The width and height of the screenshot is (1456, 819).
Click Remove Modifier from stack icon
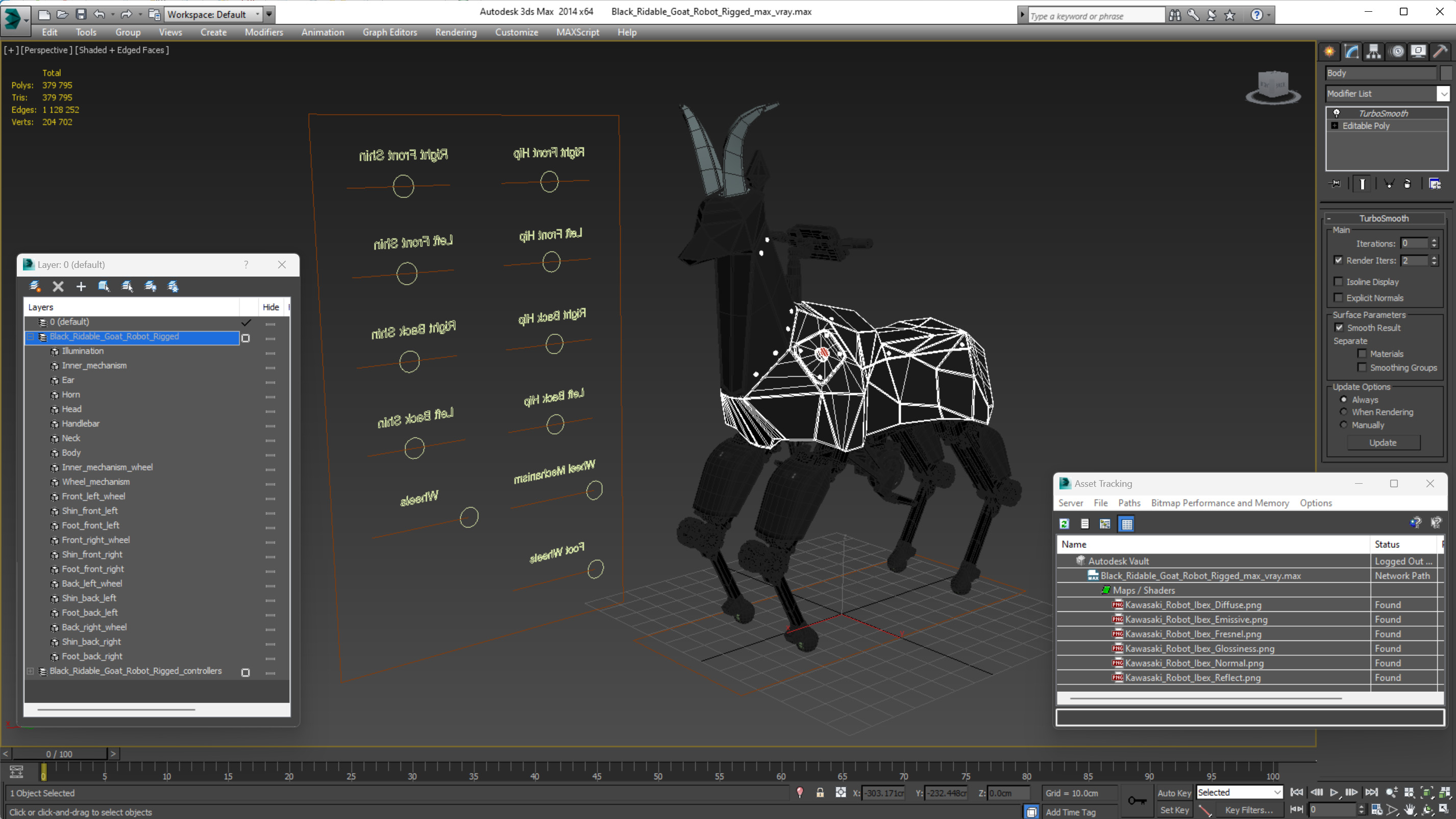click(x=1408, y=184)
